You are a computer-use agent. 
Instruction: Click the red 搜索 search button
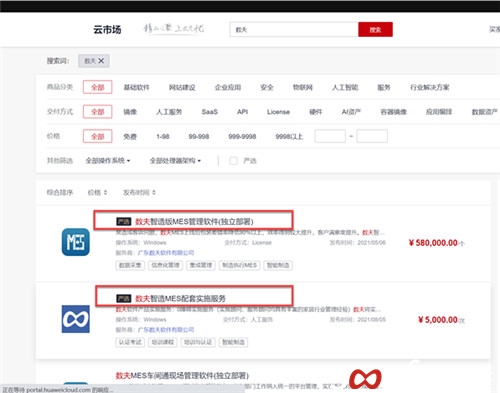375,30
